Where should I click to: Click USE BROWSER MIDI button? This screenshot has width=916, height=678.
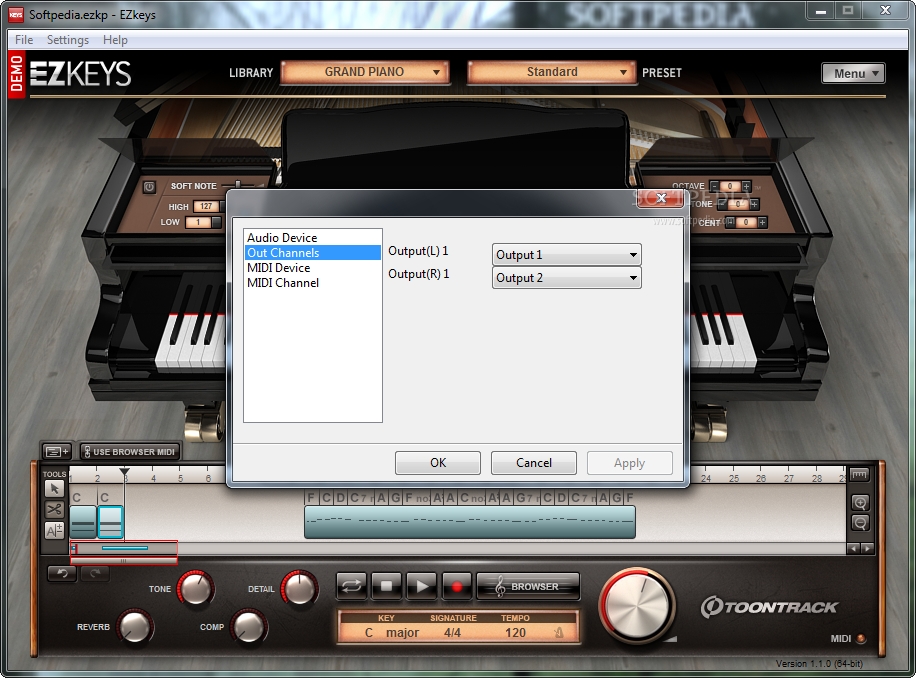pos(130,451)
